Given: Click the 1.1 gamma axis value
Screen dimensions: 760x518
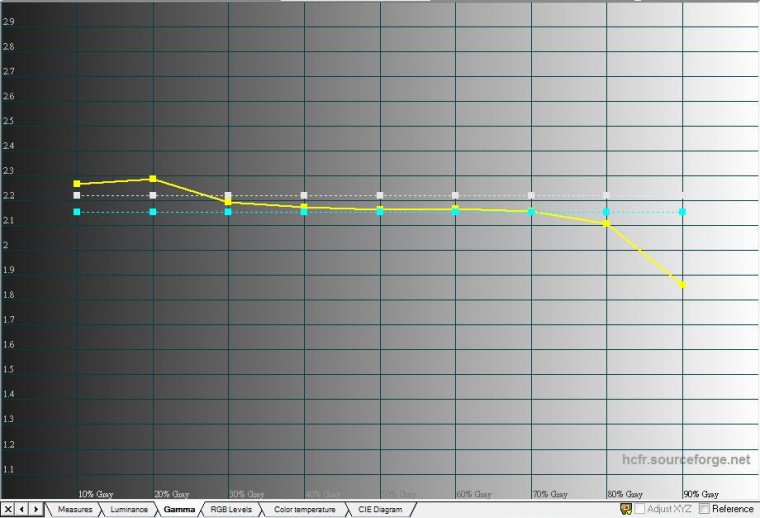Looking at the screenshot, I should 9,470.
